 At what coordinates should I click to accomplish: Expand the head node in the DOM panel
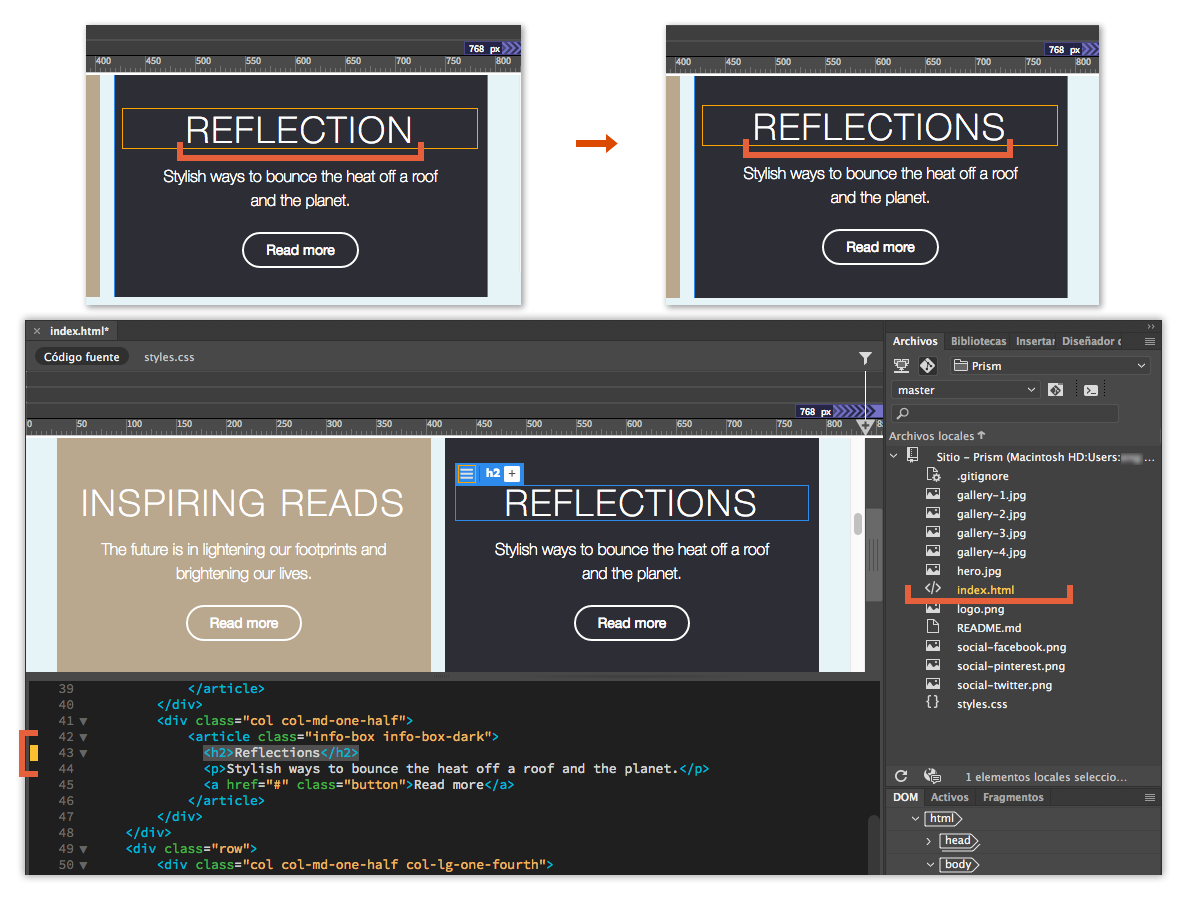(x=929, y=841)
